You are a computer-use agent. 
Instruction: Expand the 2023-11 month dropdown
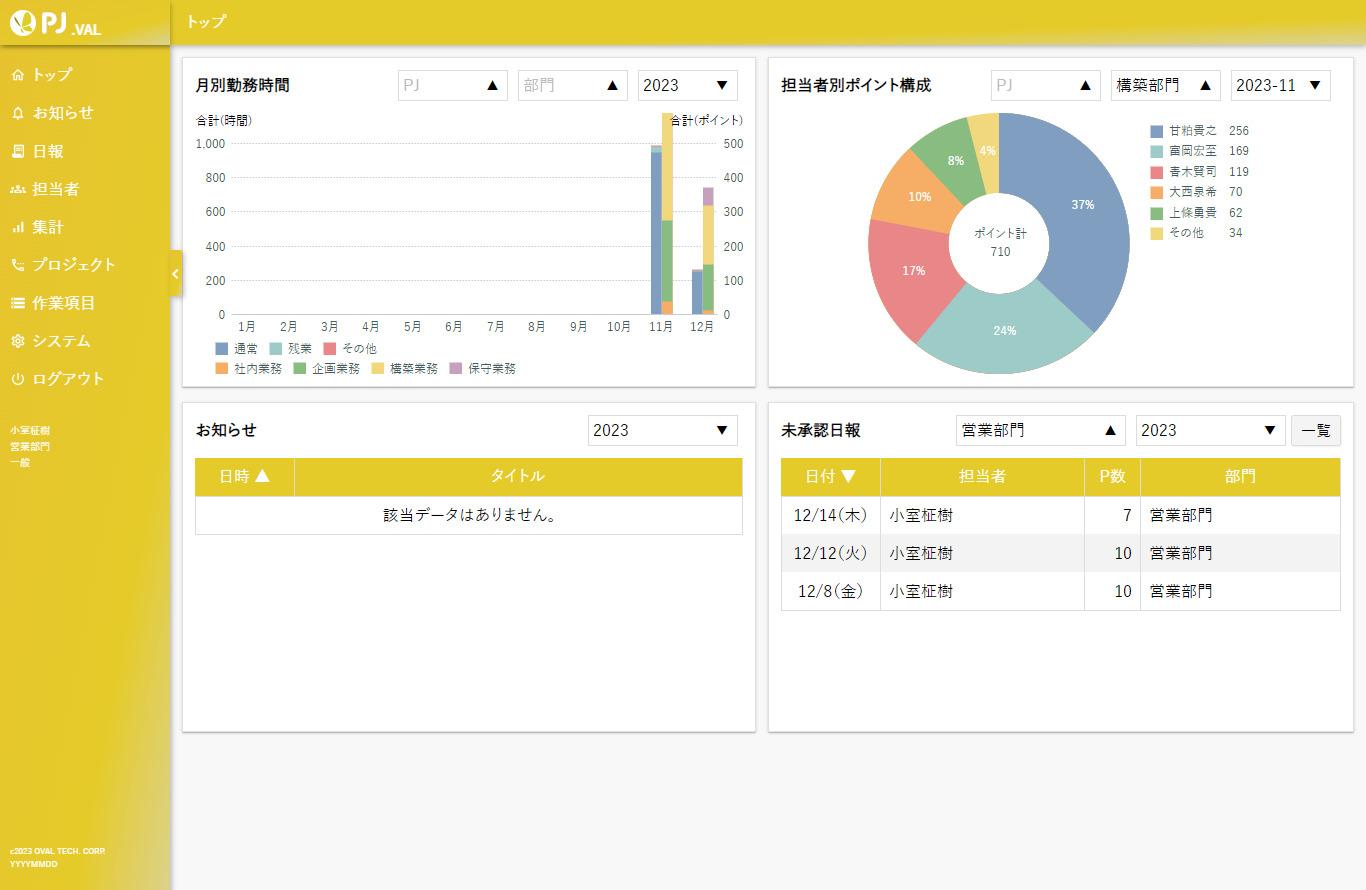[x=1280, y=86]
